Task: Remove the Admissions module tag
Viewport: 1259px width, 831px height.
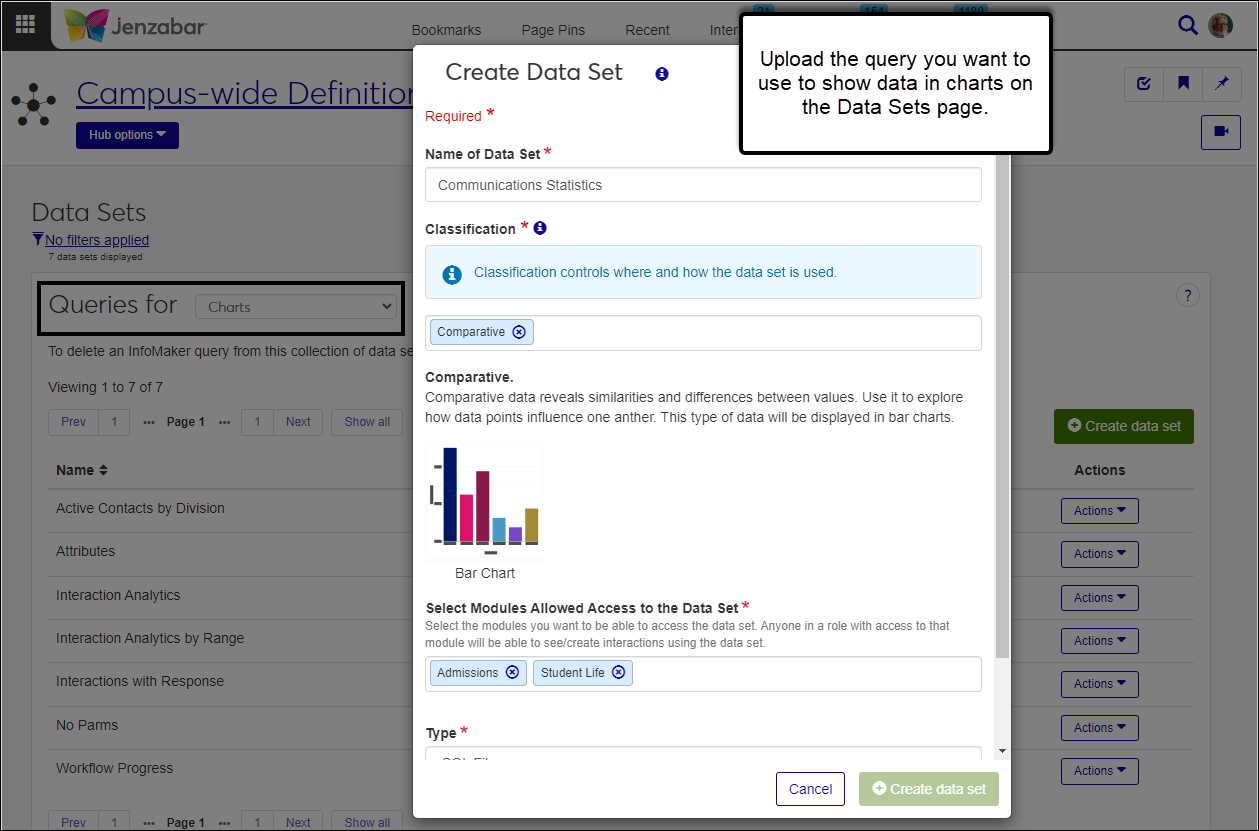Action: [x=512, y=673]
